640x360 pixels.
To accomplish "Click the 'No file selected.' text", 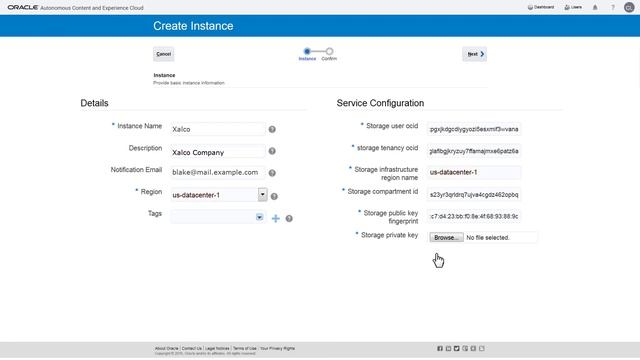I will 488,238.
